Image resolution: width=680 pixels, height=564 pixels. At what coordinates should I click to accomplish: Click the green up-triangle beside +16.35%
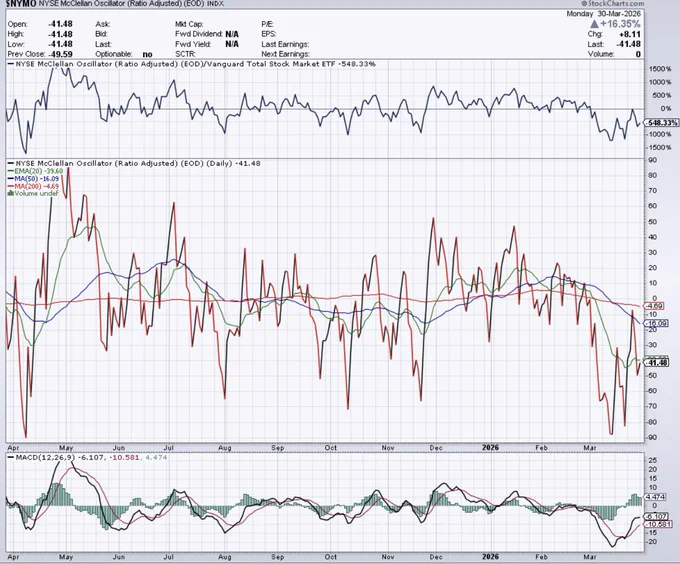point(594,24)
